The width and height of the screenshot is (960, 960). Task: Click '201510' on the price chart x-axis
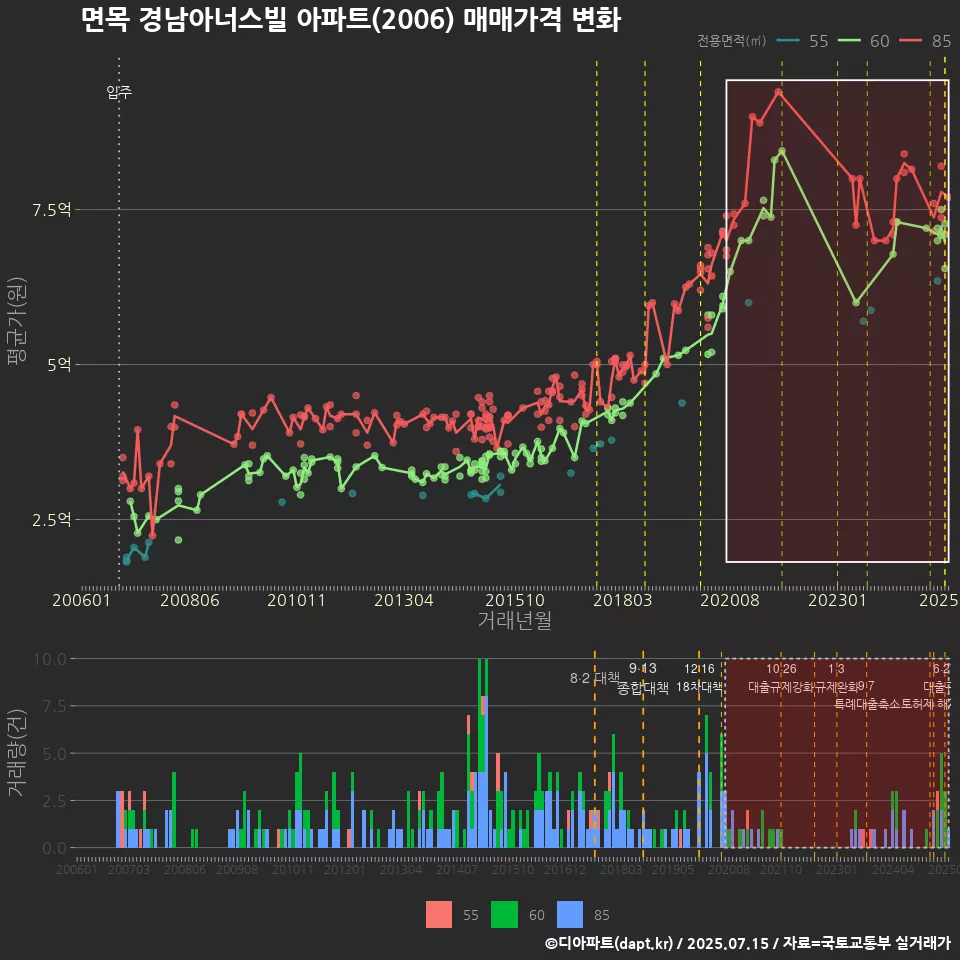click(x=515, y=600)
